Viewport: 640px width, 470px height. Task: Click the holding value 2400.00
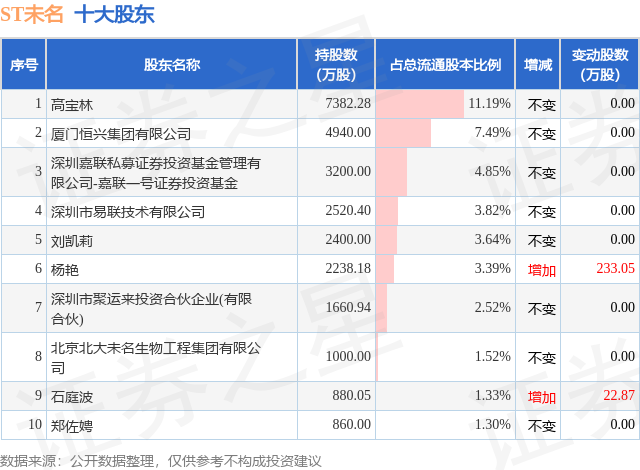pos(348,239)
